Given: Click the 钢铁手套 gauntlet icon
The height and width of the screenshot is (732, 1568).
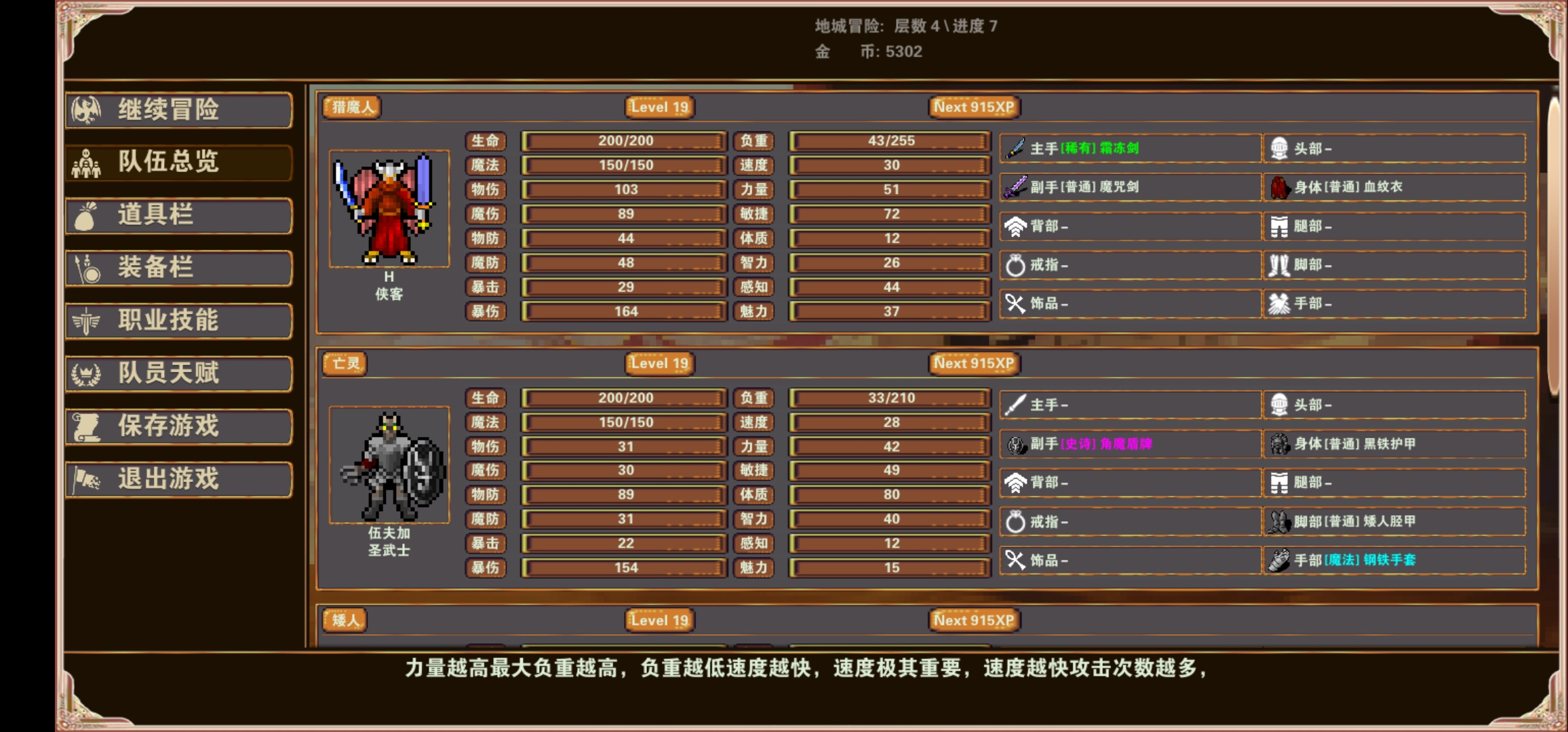Looking at the screenshot, I should tap(1279, 560).
